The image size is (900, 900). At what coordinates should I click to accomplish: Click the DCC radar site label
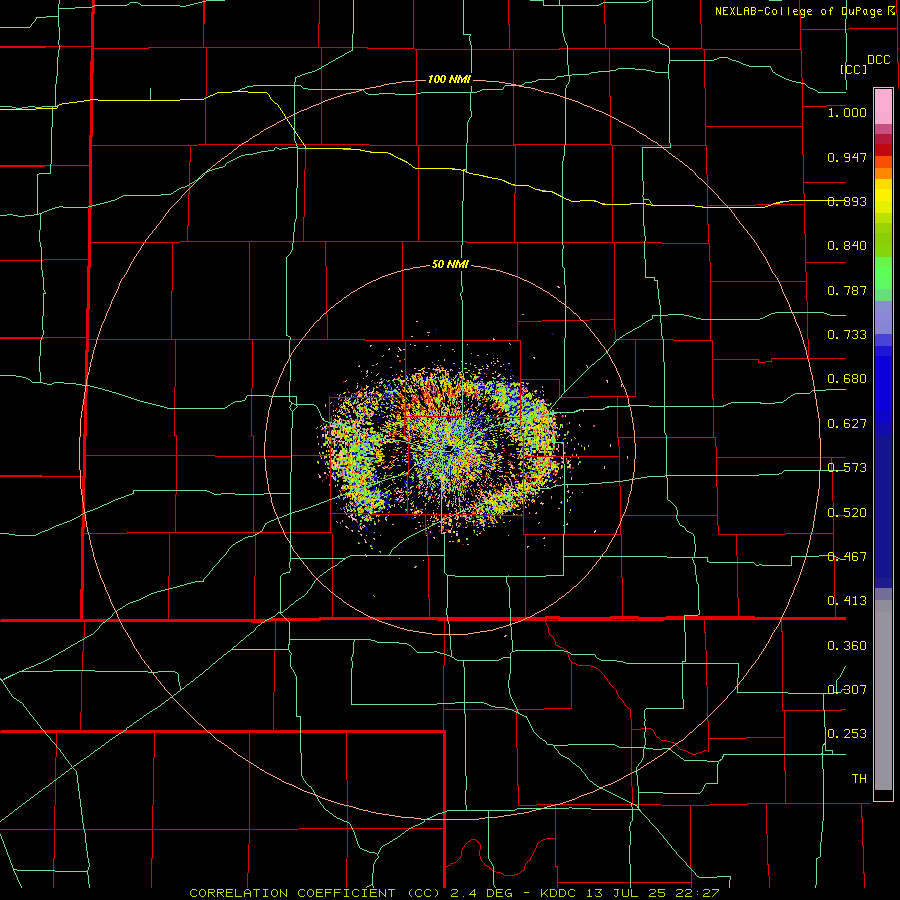click(878, 60)
